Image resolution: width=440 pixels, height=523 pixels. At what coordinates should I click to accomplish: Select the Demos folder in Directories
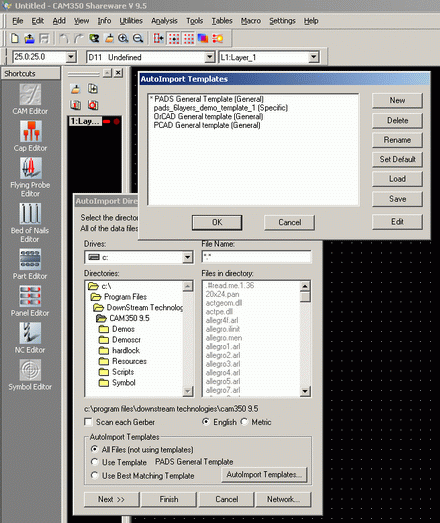(x=117, y=329)
